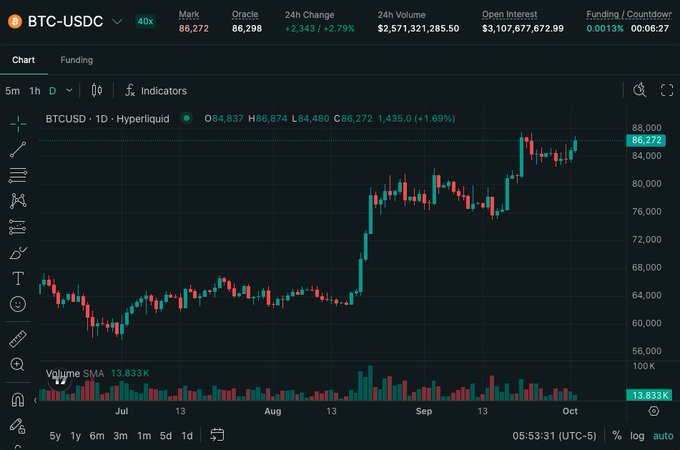Open timezone menu showing UTC-5 clock
Image resolution: width=680 pixels, height=450 pixels.
[554, 436]
